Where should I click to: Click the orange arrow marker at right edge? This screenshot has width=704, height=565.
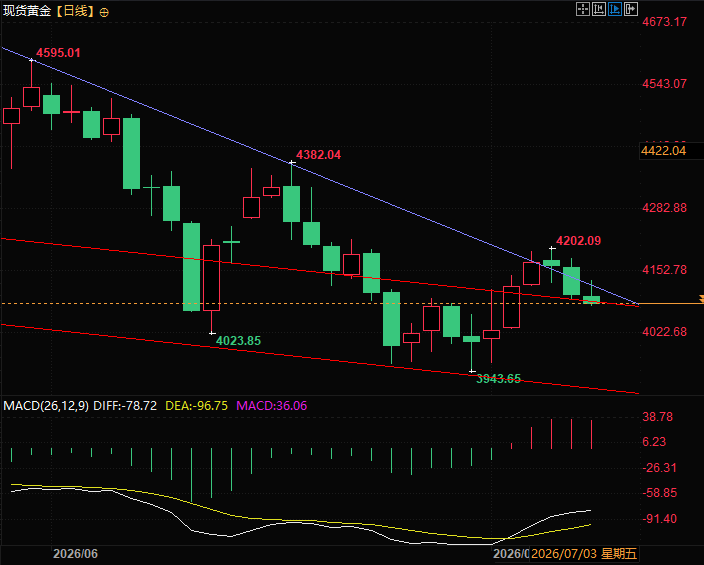coord(701,299)
